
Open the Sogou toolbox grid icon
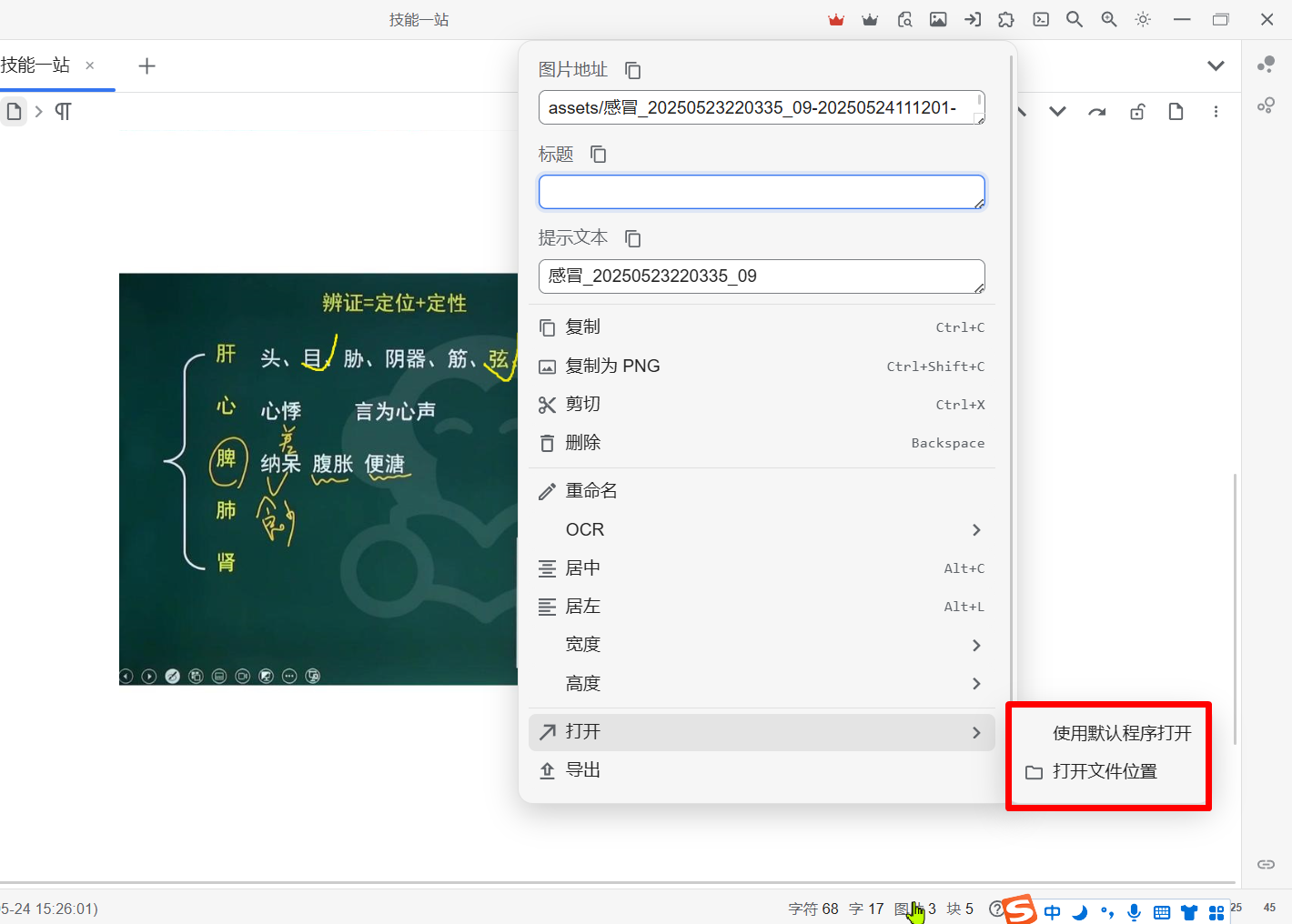[1216, 912]
